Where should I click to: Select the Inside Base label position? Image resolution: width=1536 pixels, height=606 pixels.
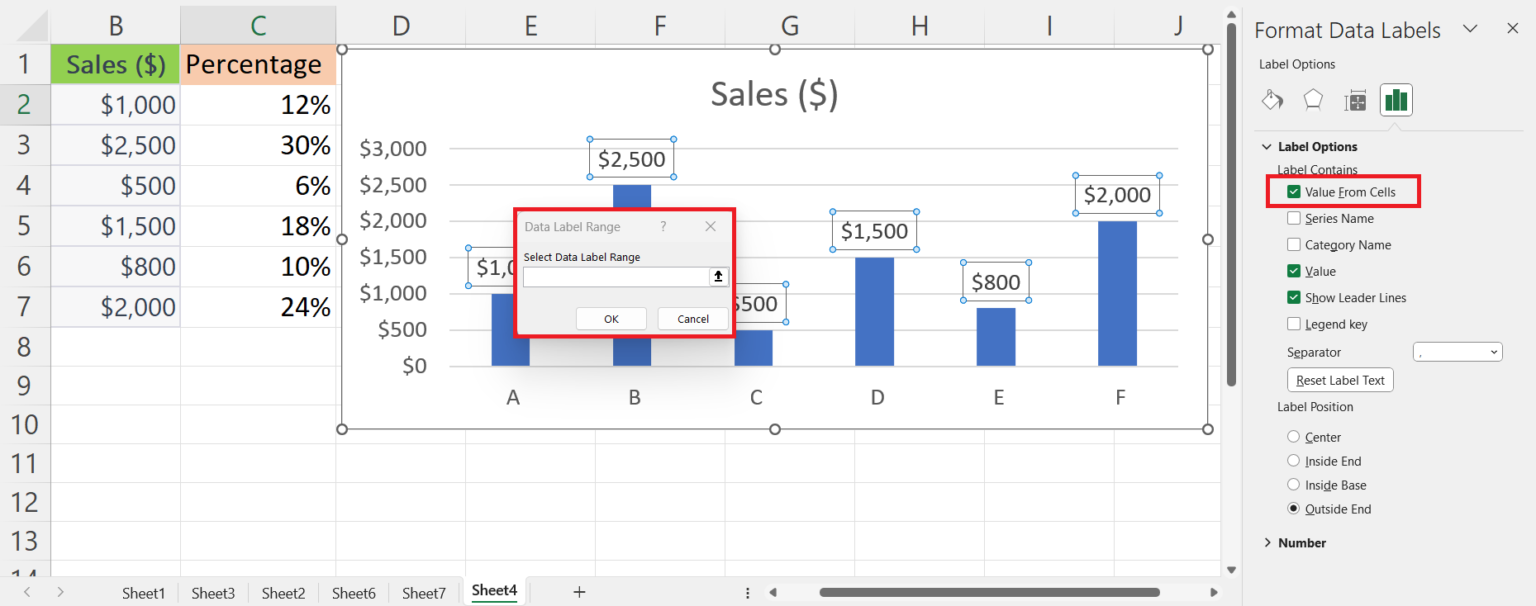tap(1296, 485)
